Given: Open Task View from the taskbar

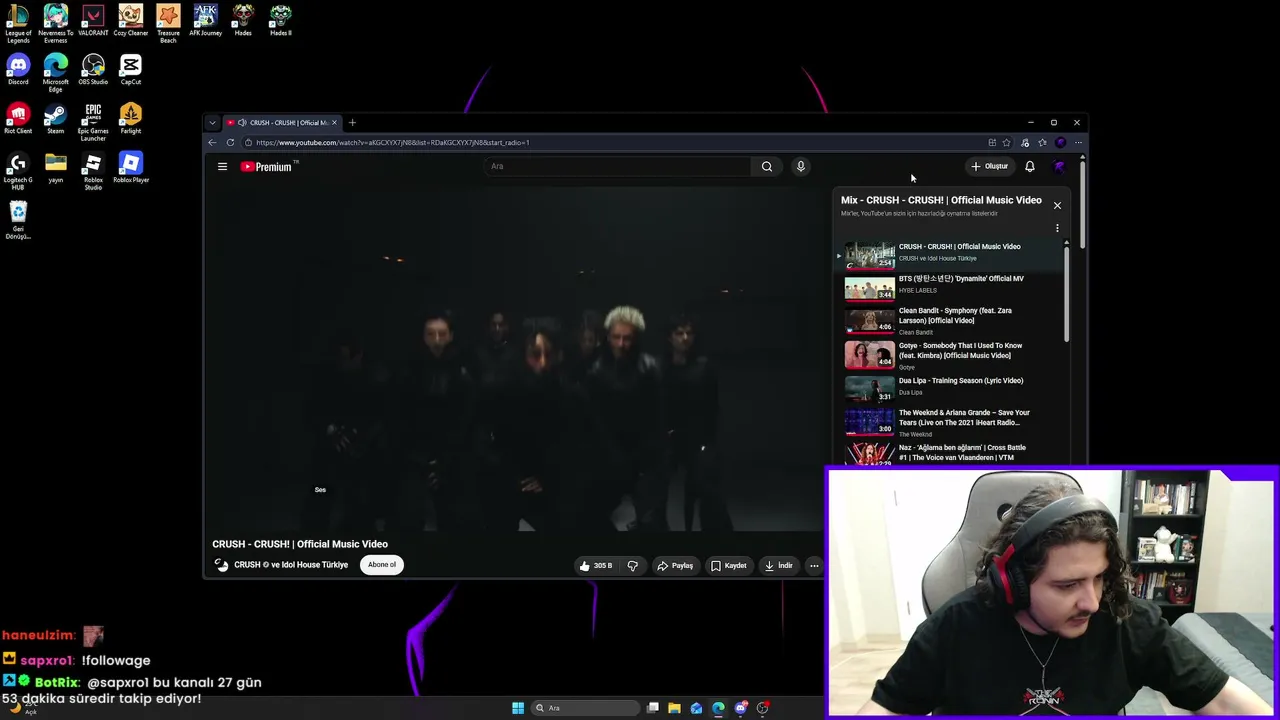Looking at the screenshot, I should pyautogui.click(x=652, y=708).
